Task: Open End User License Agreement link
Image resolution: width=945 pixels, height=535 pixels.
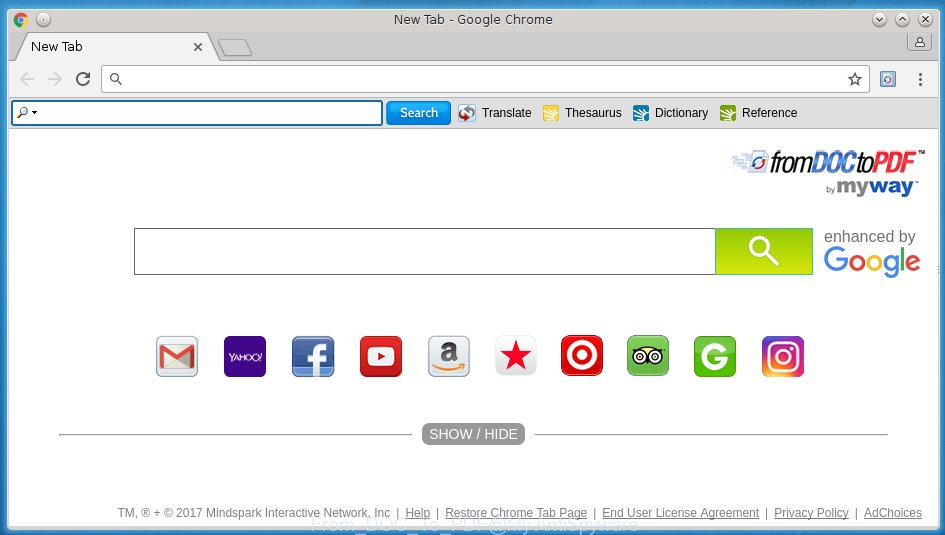Action: click(x=680, y=513)
